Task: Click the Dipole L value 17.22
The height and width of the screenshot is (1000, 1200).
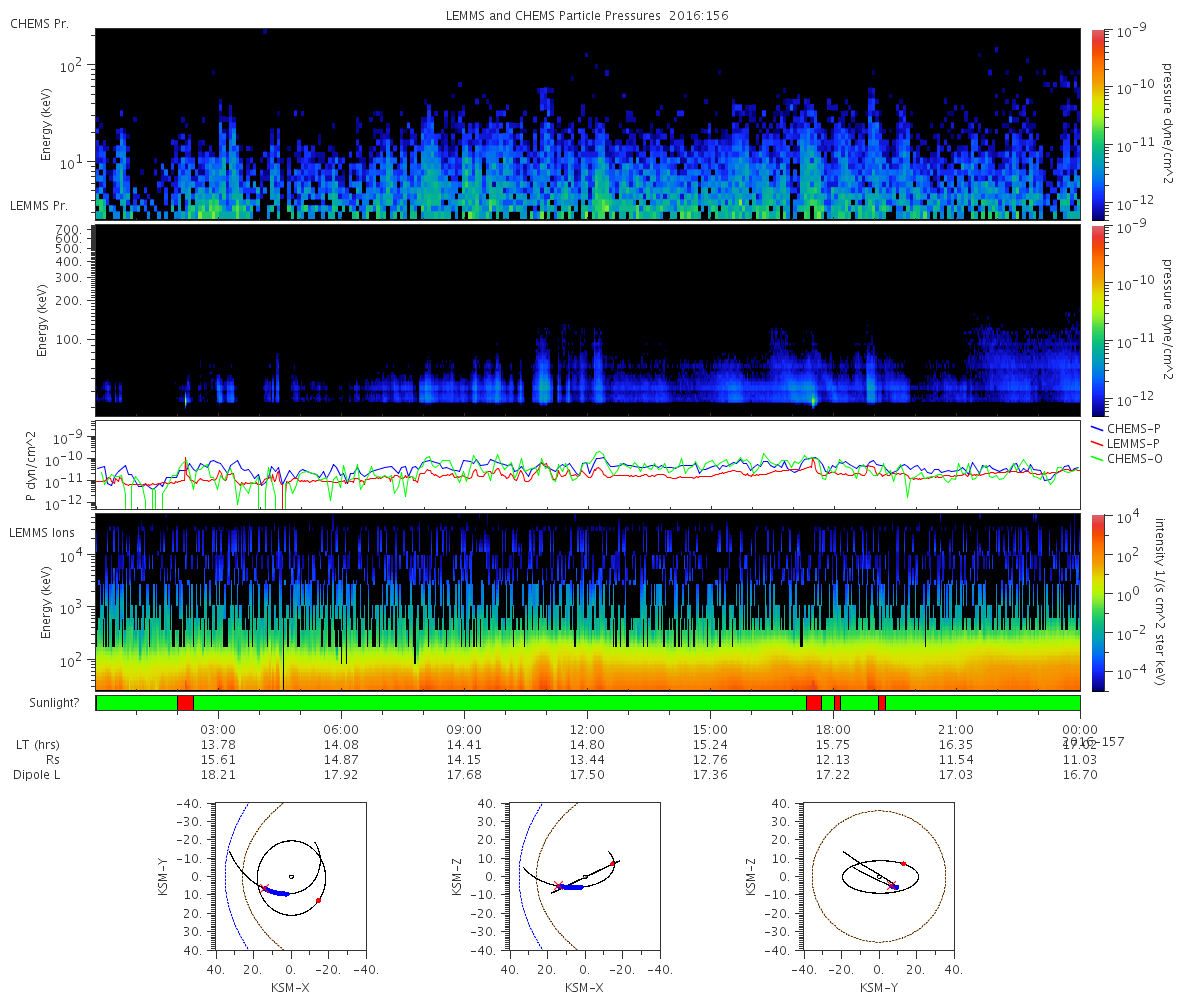Action: [x=834, y=774]
